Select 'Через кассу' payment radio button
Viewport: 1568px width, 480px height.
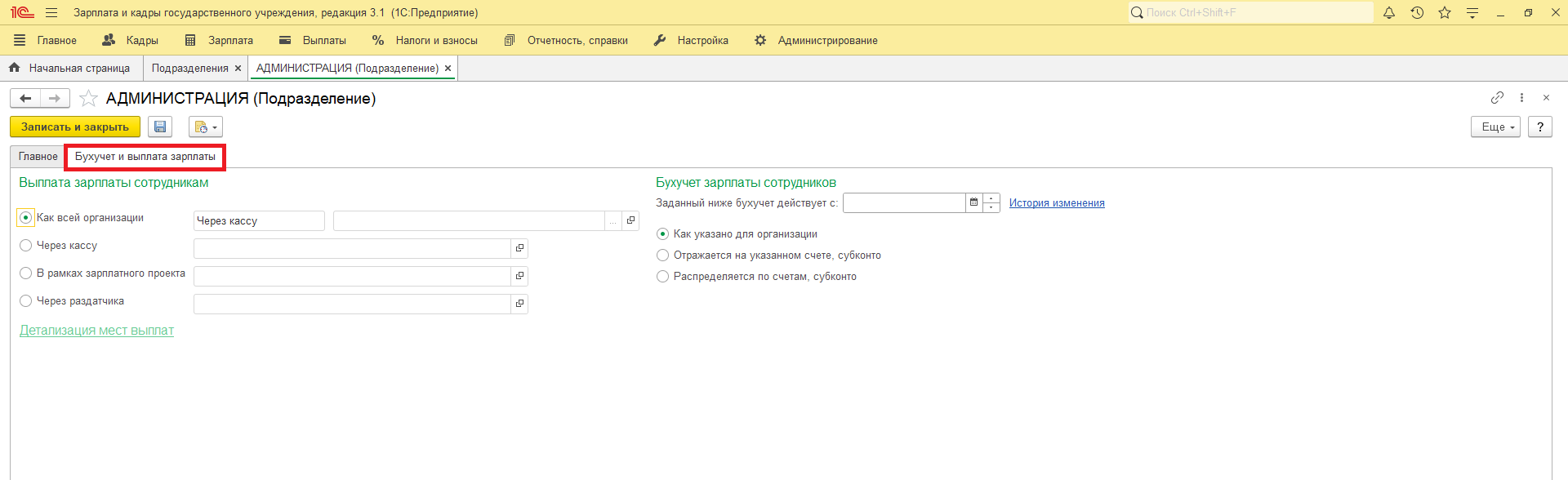tap(26, 246)
